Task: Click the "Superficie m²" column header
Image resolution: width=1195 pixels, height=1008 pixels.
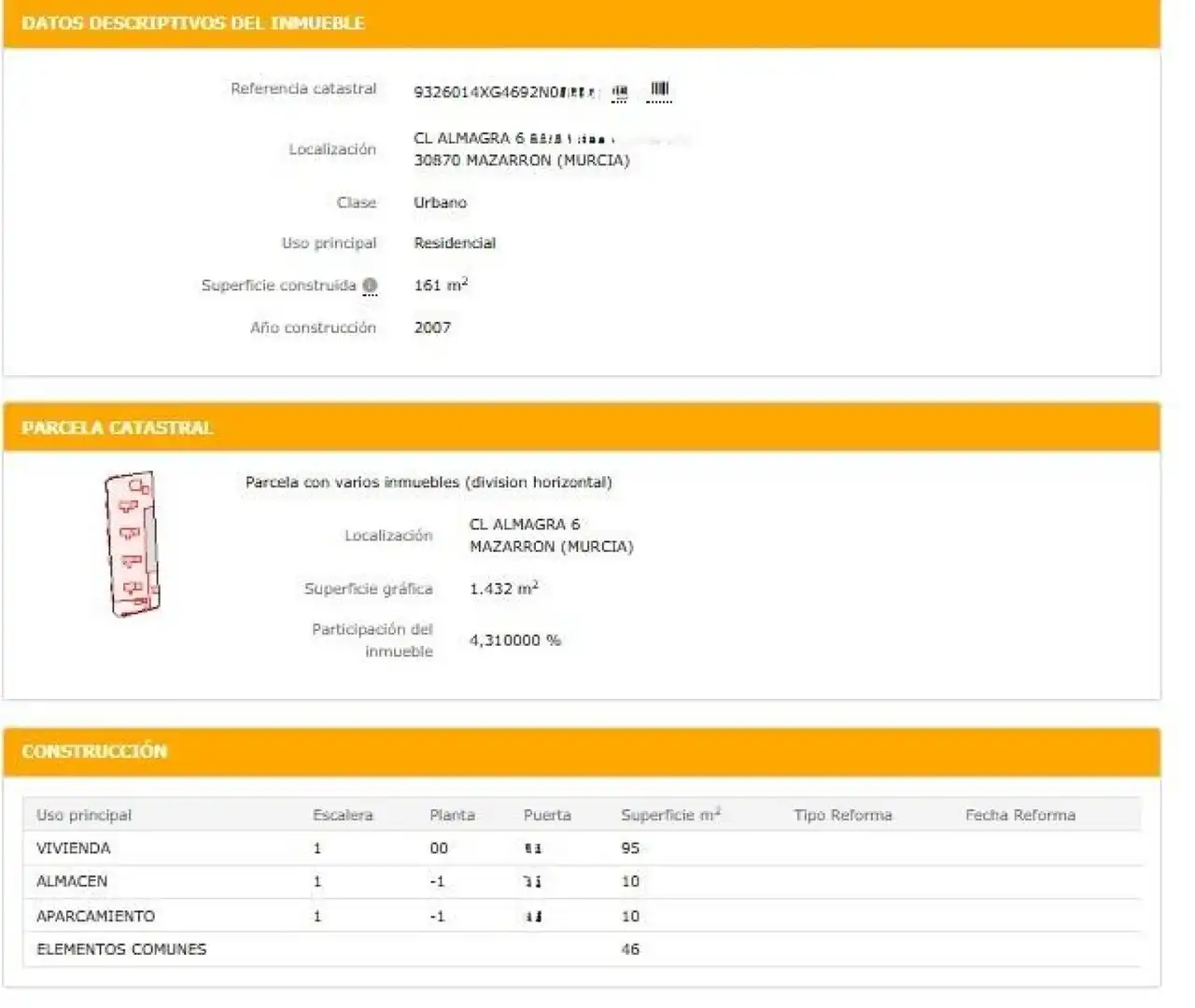Action: (x=671, y=815)
